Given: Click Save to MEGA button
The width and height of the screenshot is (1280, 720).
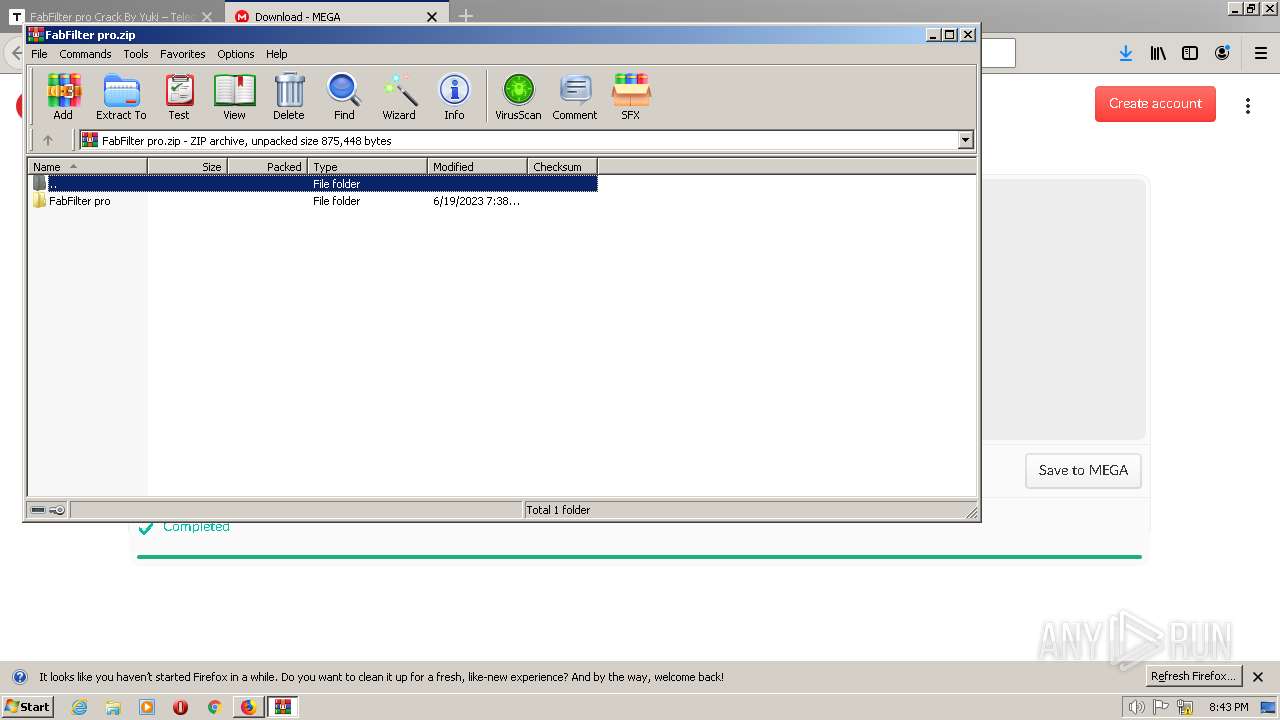Looking at the screenshot, I should (x=1083, y=471).
